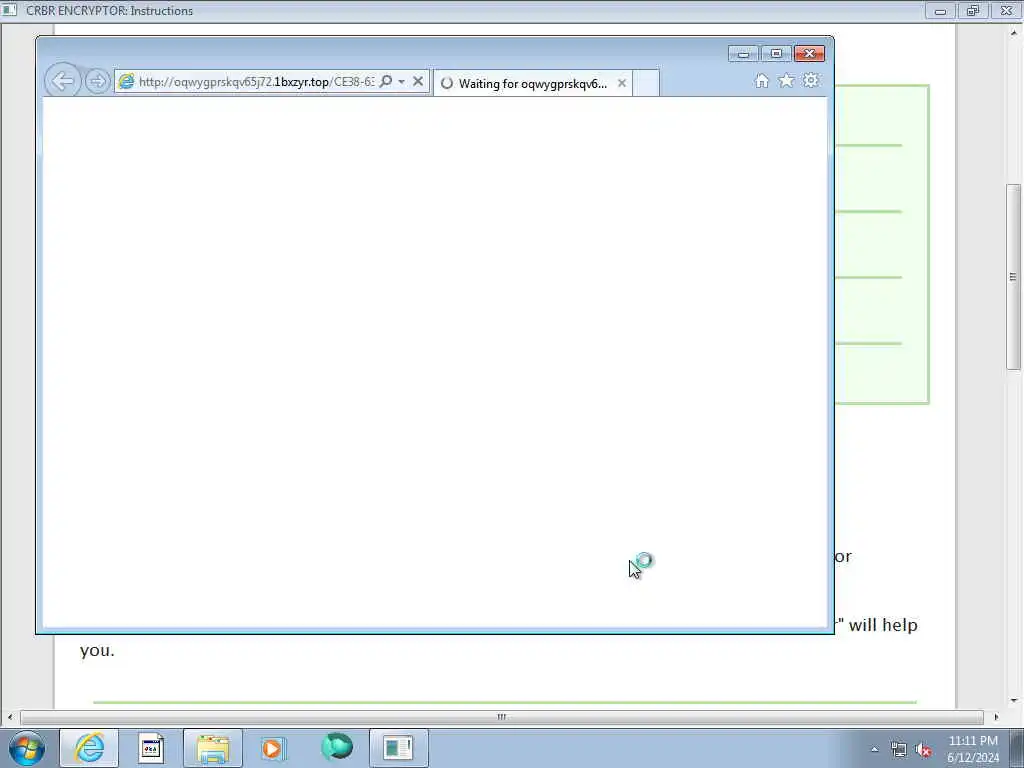Viewport: 1024px width, 768px height.
Task: Click the Internet Explorer page icon in address bar
Action: pos(126,82)
